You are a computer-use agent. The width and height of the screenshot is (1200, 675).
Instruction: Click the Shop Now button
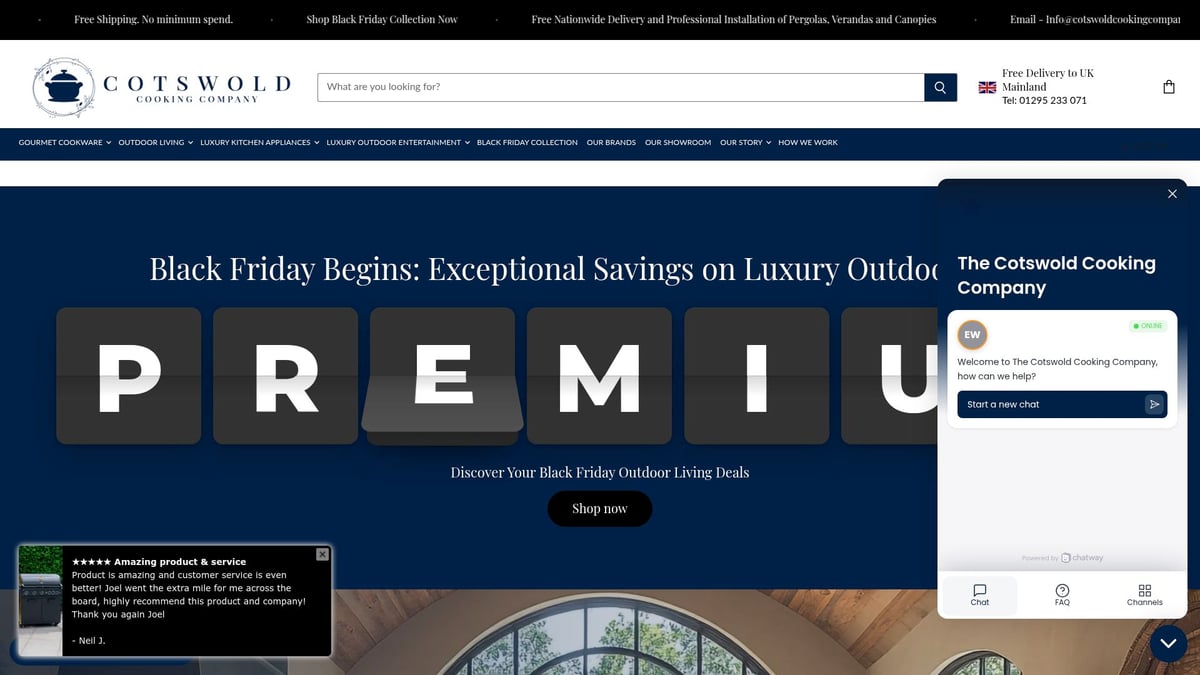[x=599, y=508]
